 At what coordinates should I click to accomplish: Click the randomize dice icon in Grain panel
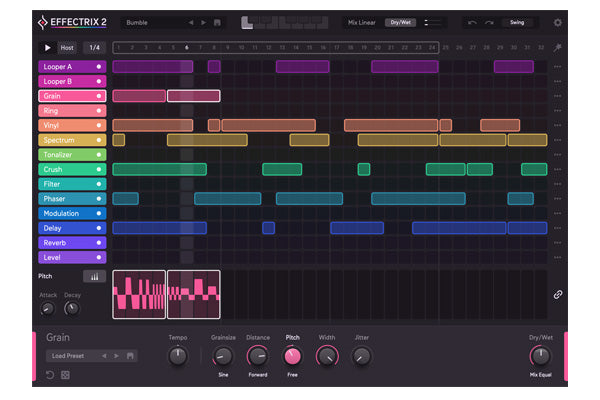(65, 375)
